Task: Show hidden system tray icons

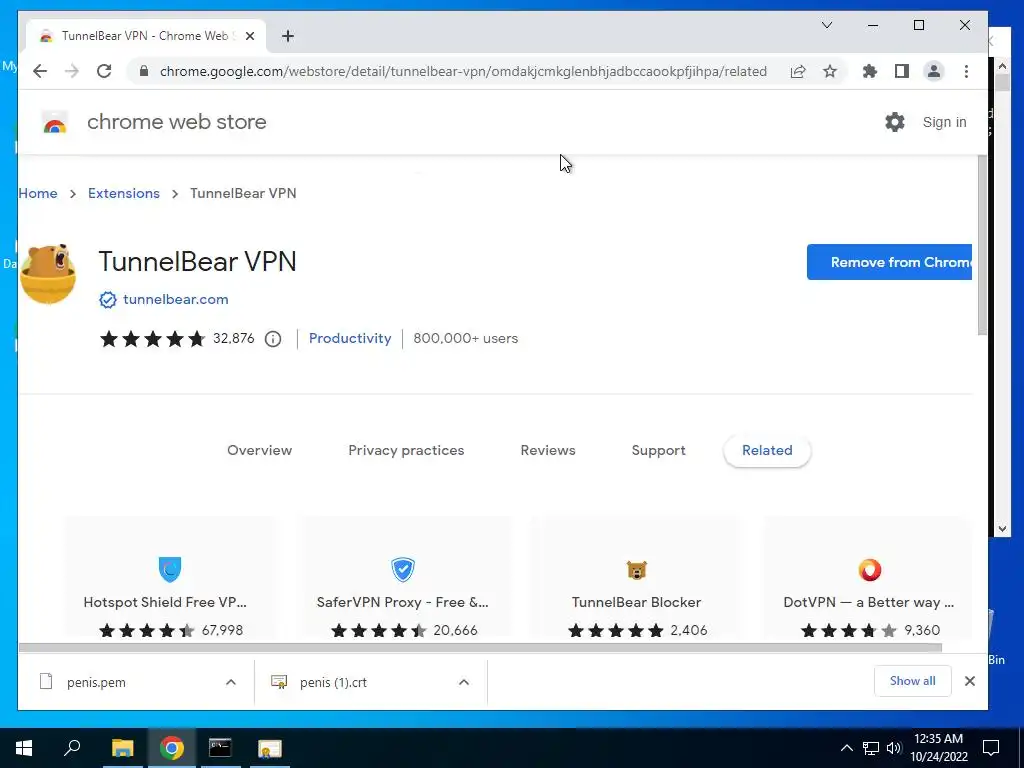Action: tap(846, 748)
